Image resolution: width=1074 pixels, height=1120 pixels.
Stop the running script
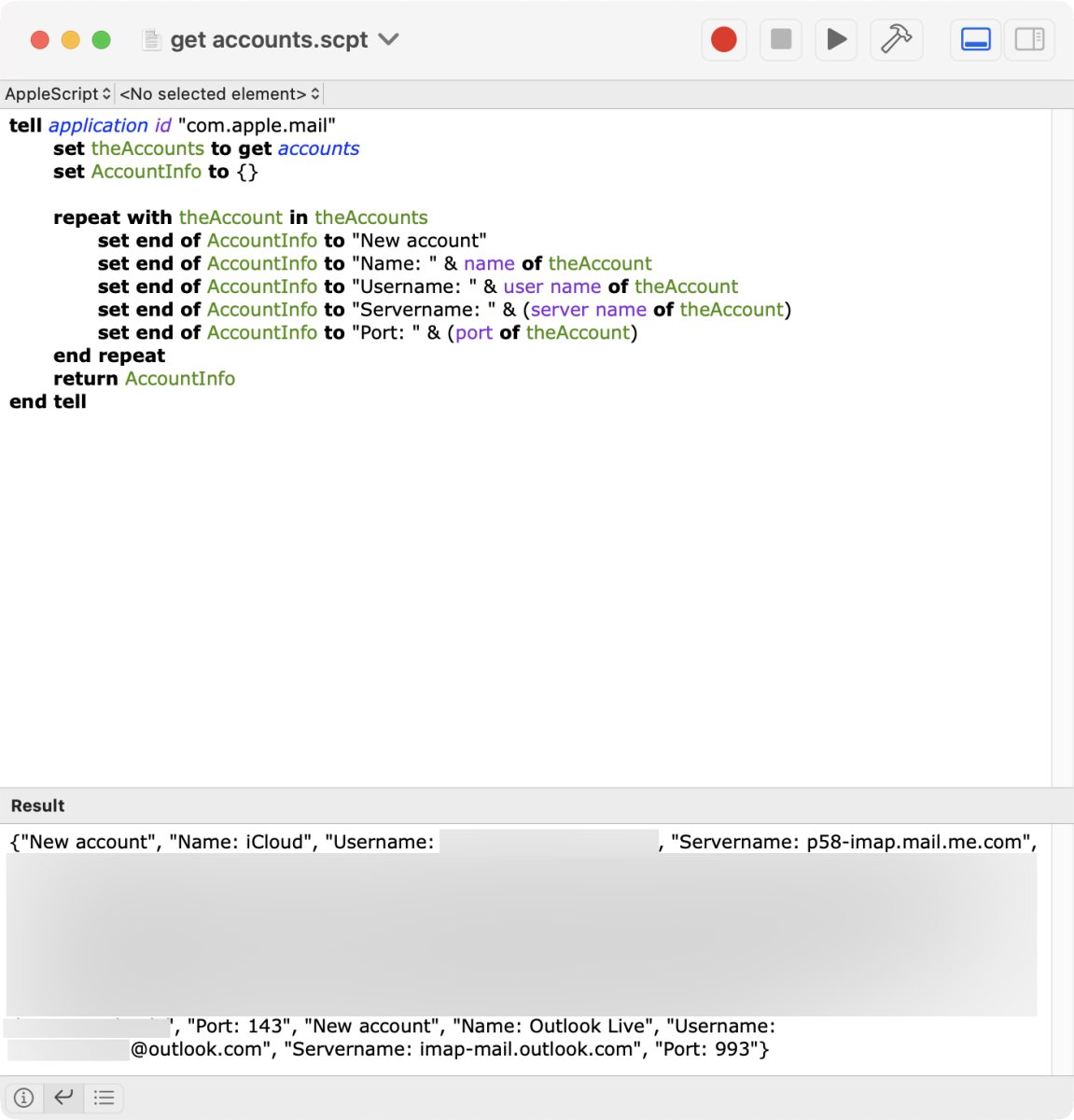[779, 39]
